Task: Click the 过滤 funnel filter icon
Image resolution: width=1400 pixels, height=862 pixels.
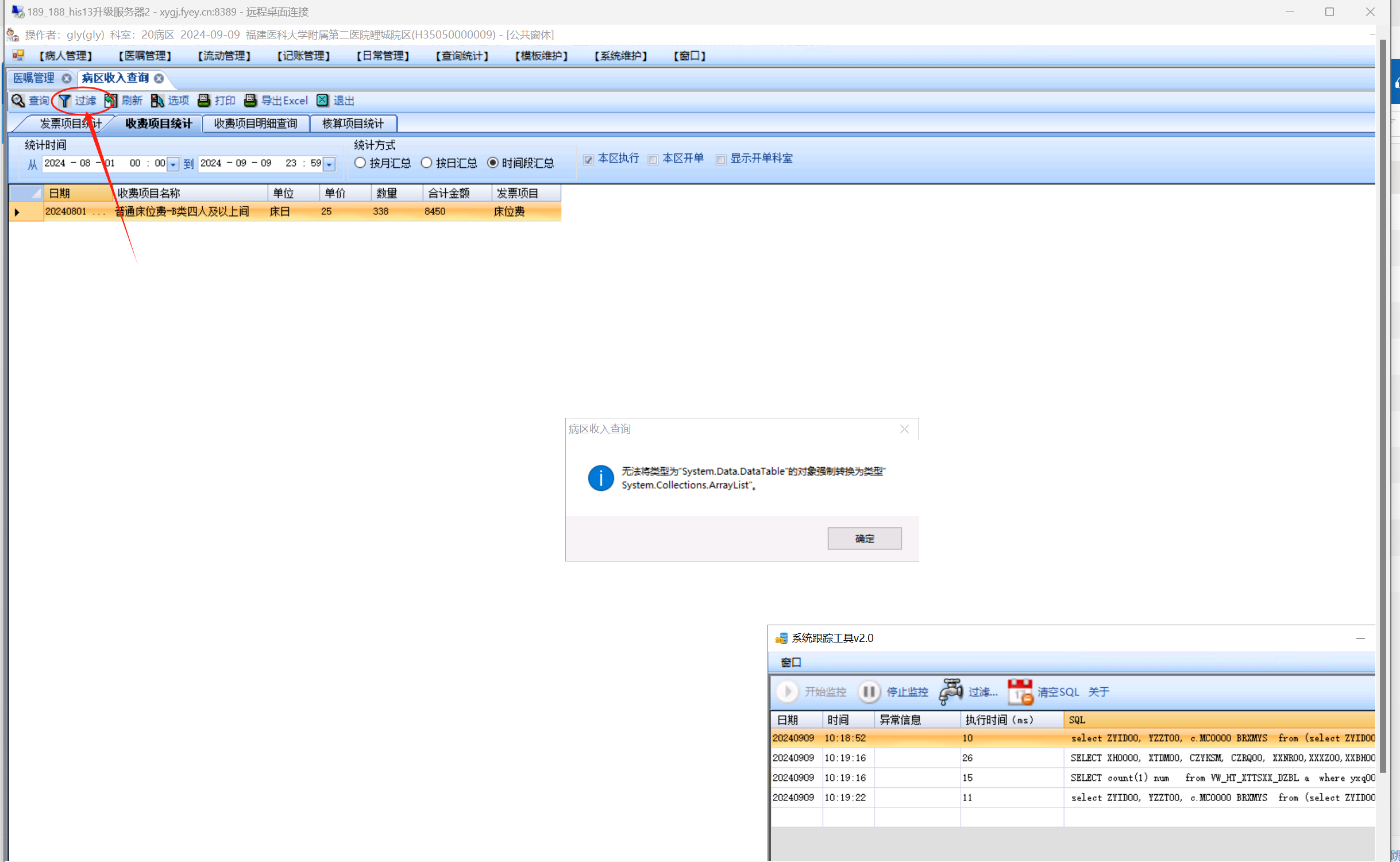Action: coord(65,101)
